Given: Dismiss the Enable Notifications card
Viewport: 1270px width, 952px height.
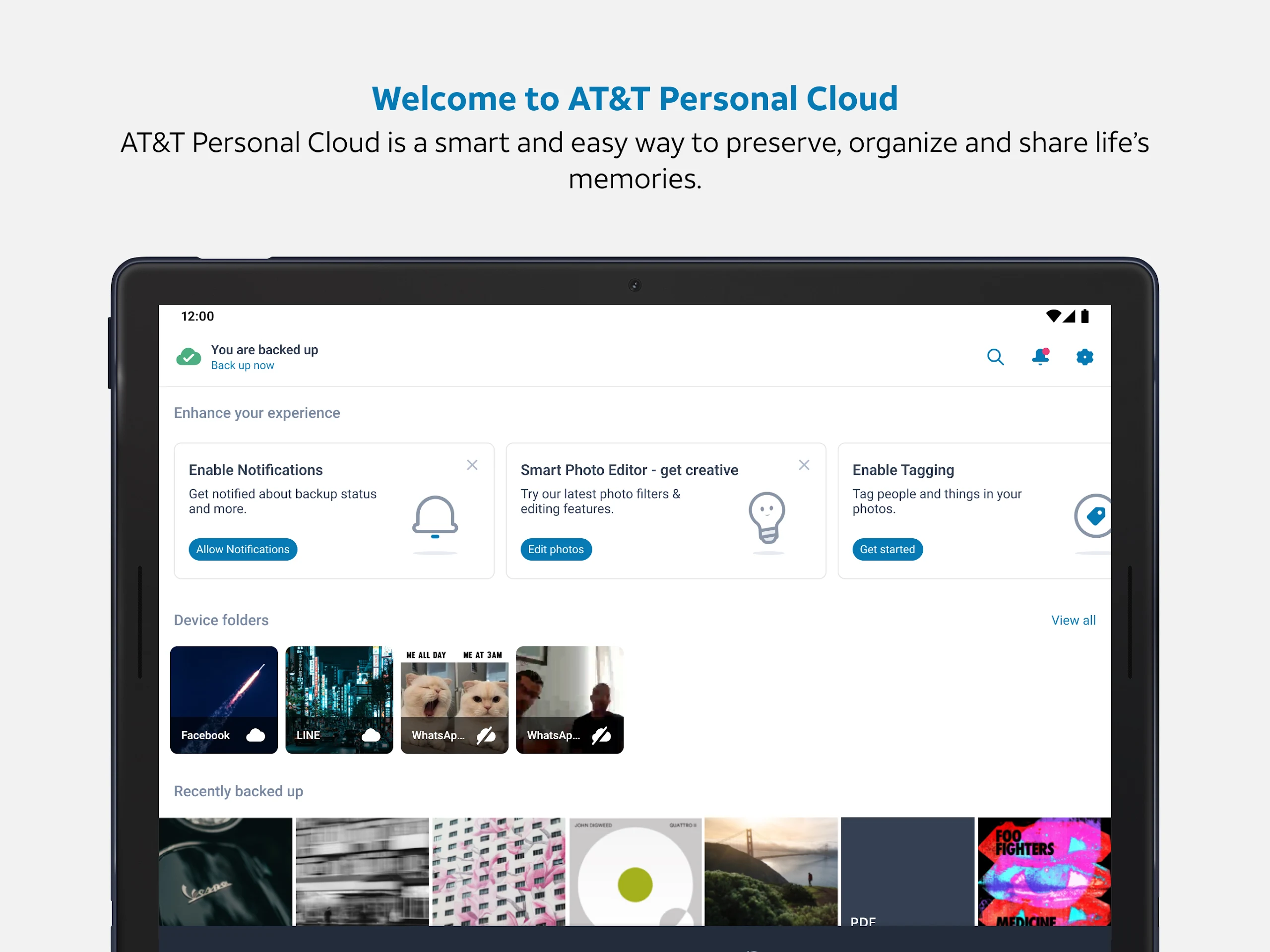Looking at the screenshot, I should tap(472, 465).
